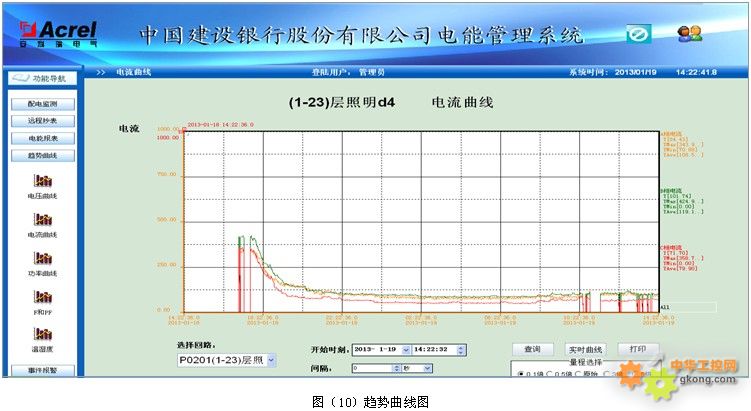Open the 电能报表 menu item

(x=42, y=138)
